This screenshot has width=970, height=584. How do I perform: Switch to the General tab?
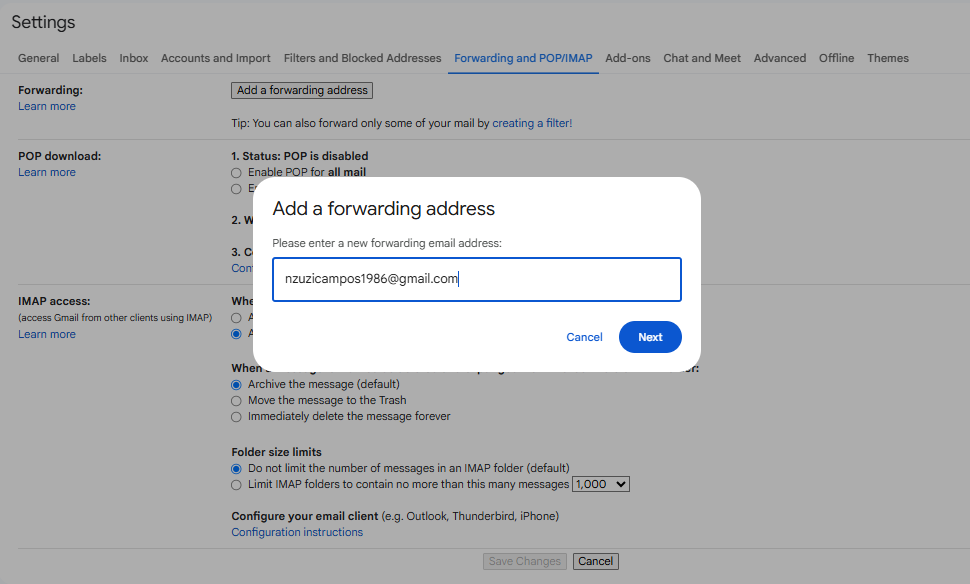[x=38, y=58]
